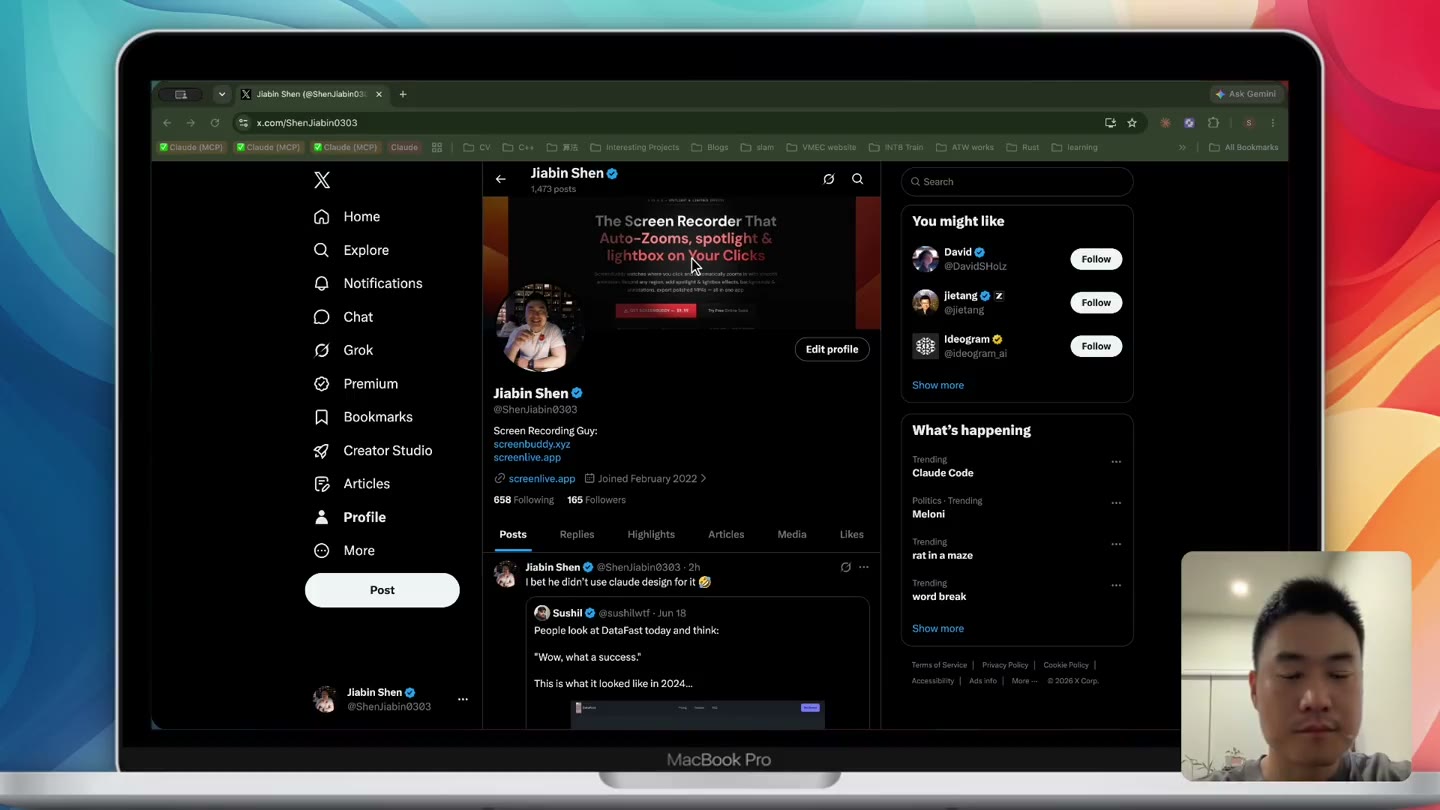Click the profile search magnifier icon
This screenshot has width=1440, height=810.
(x=857, y=179)
